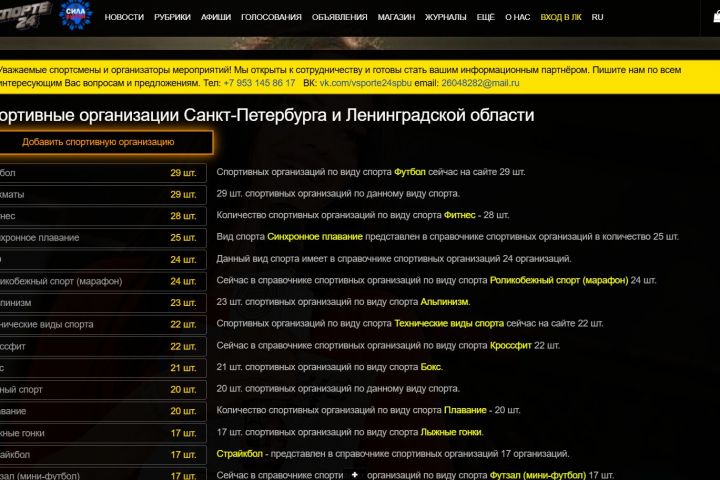Click Роликобежный спорт (марафон) link

coord(559,280)
